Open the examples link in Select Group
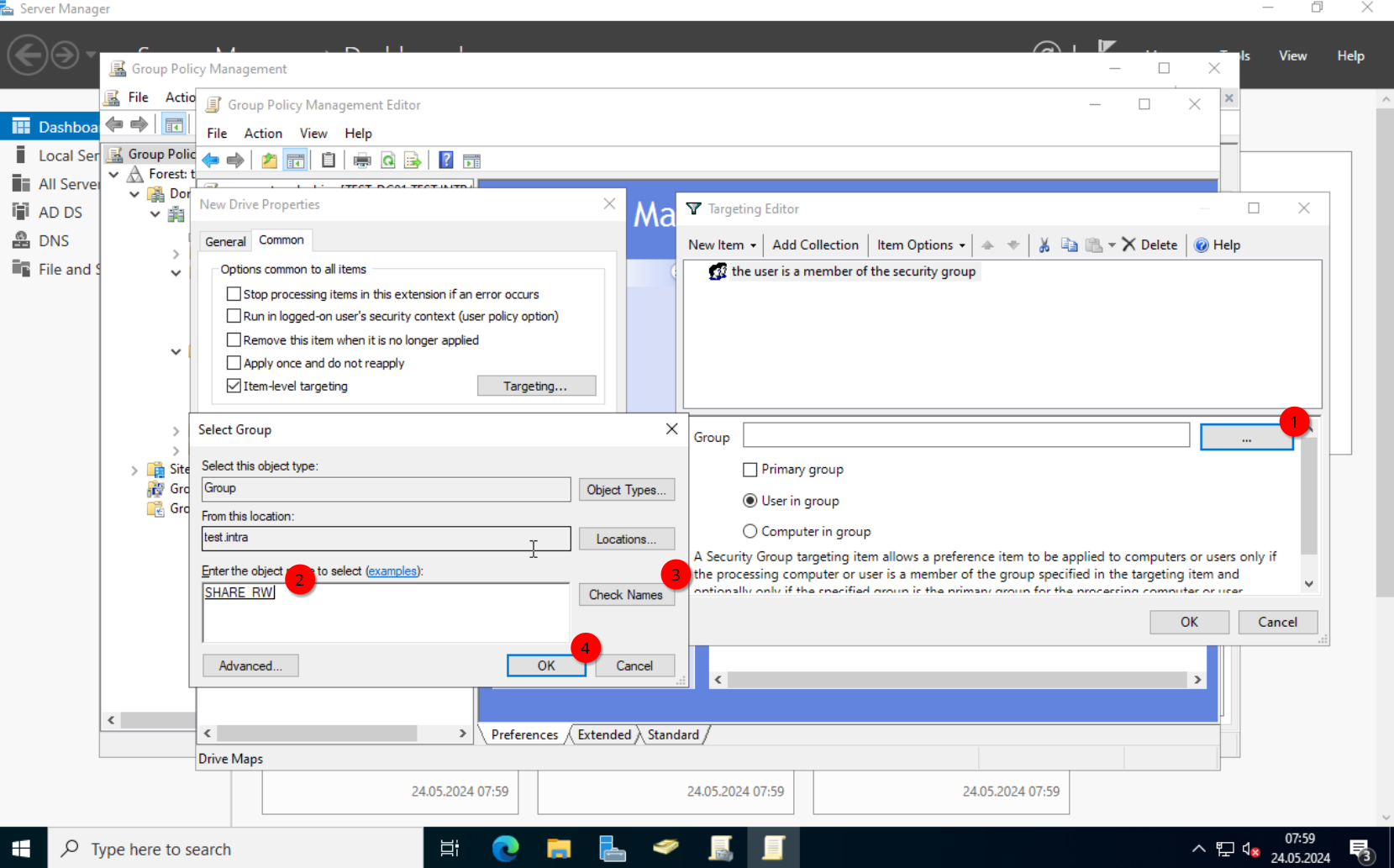The height and width of the screenshot is (868, 1394). [x=392, y=571]
